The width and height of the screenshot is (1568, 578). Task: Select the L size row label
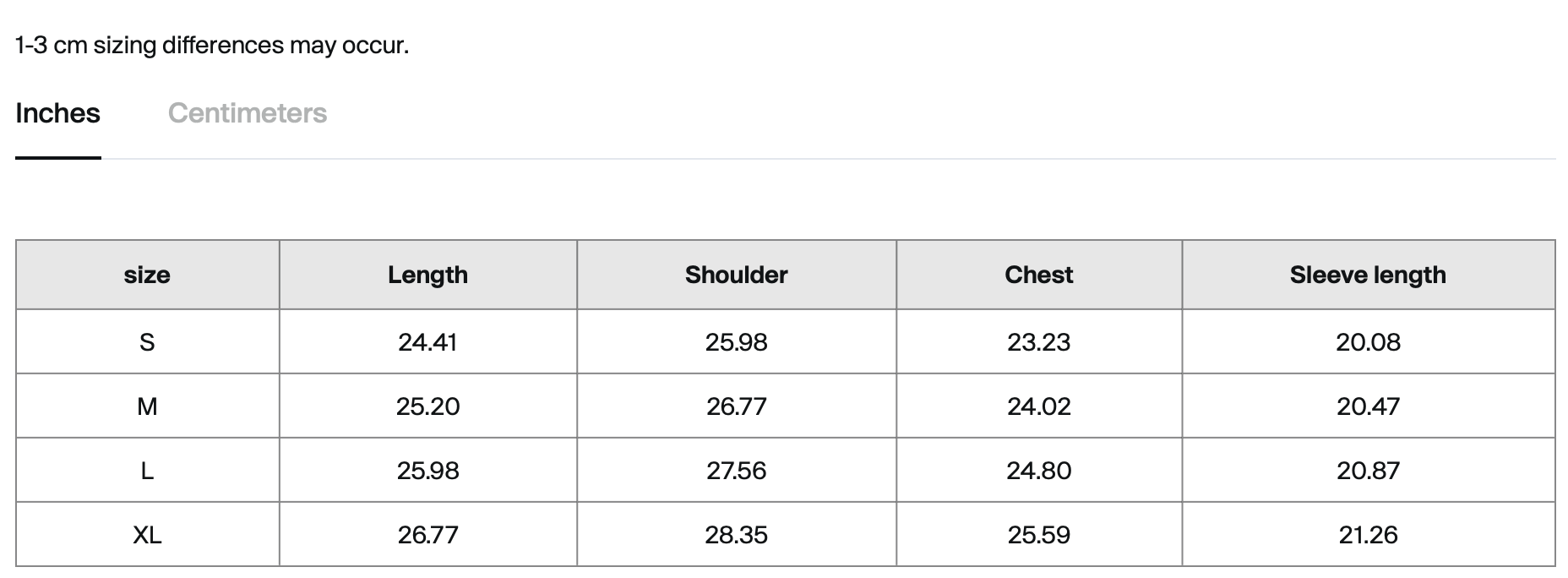(x=147, y=471)
